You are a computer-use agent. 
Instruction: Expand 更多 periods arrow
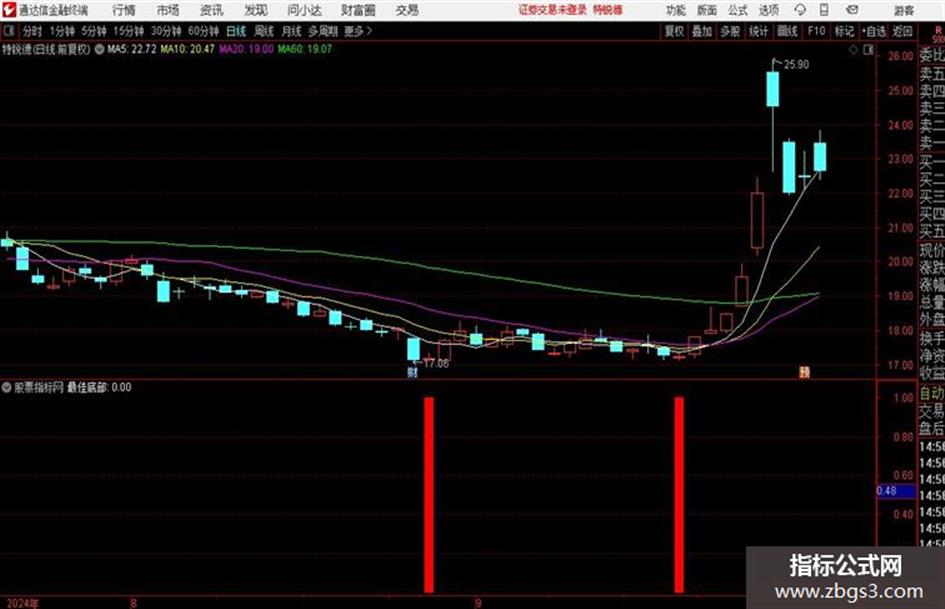pos(358,31)
